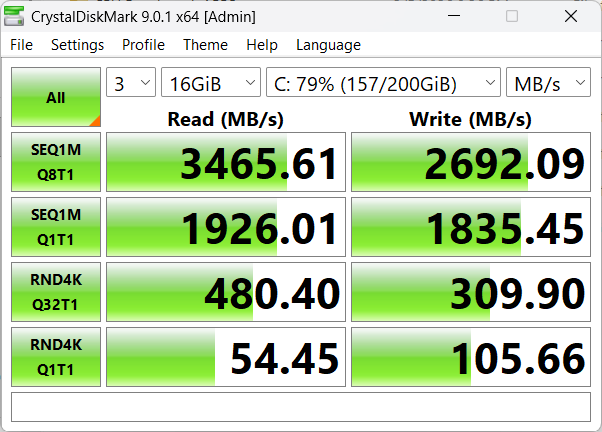The image size is (602, 432).
Task: Open the Profile menu
Action: tap(143, 45)
